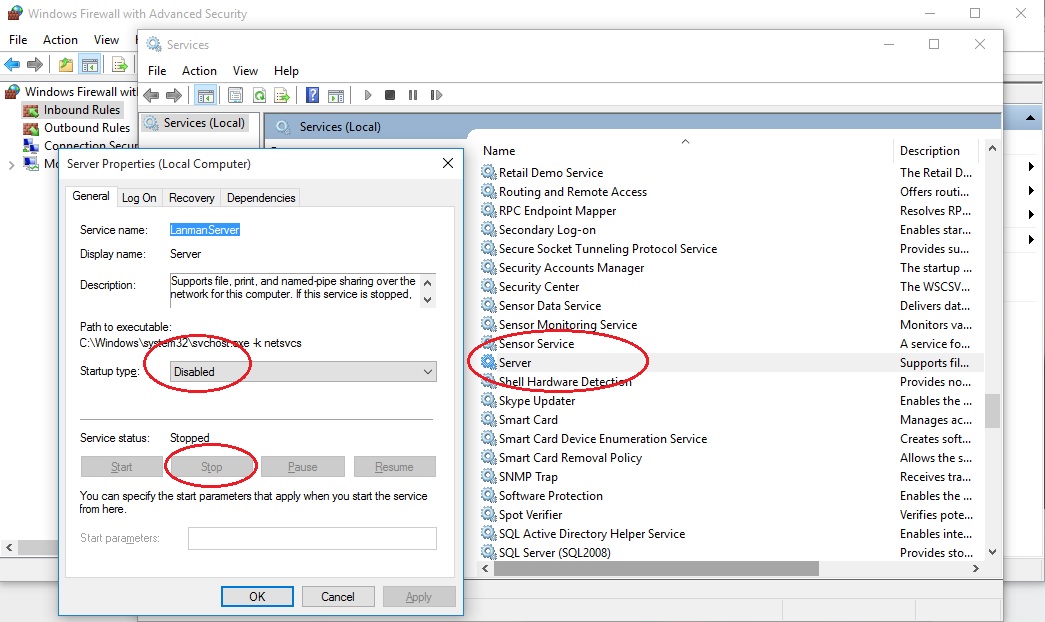Select the Smart Card service in list

[528, 420]
